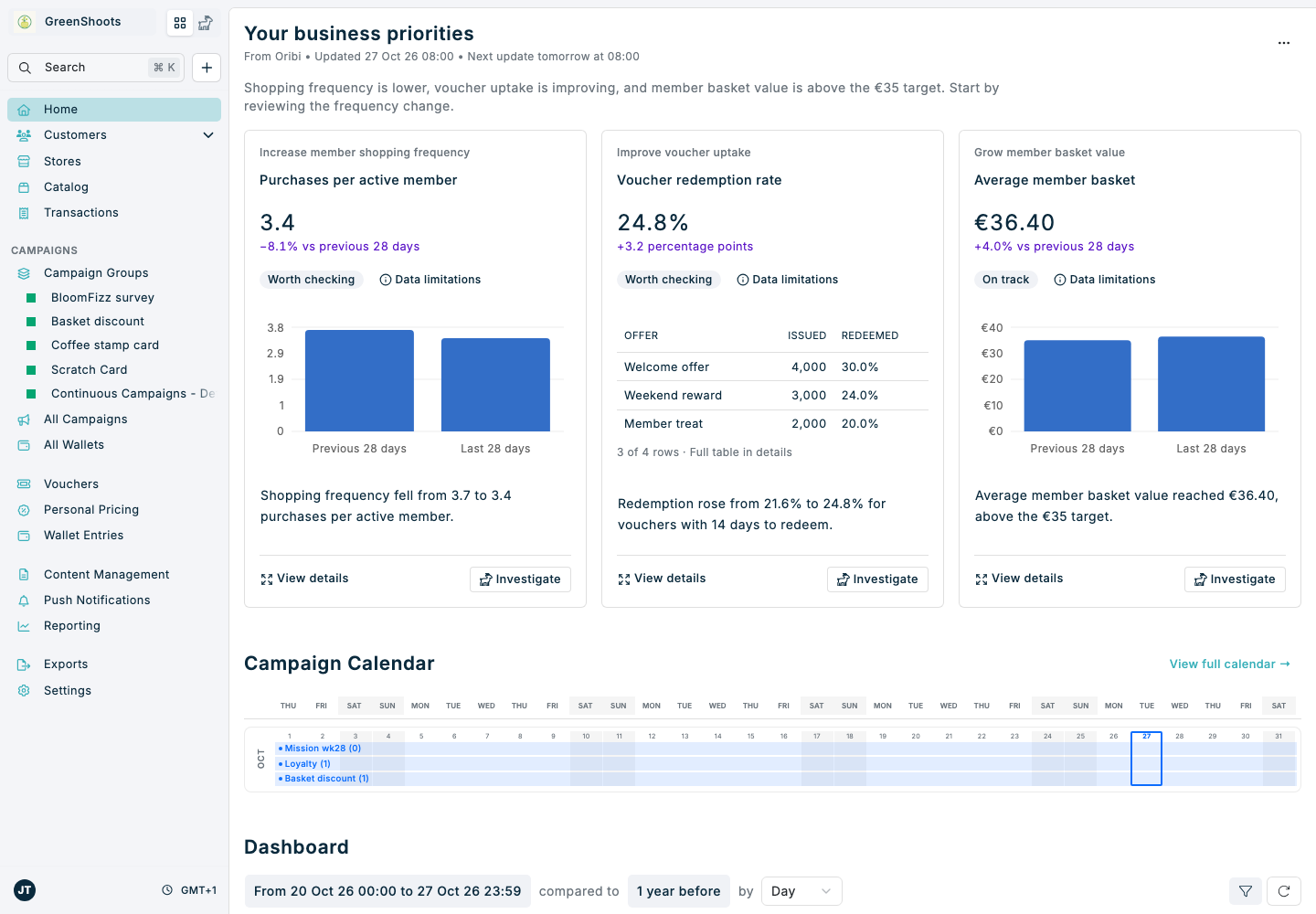Open All Wallets in the sidebar
This screenshot has height=914, width=1316.
tap(114, 445)
